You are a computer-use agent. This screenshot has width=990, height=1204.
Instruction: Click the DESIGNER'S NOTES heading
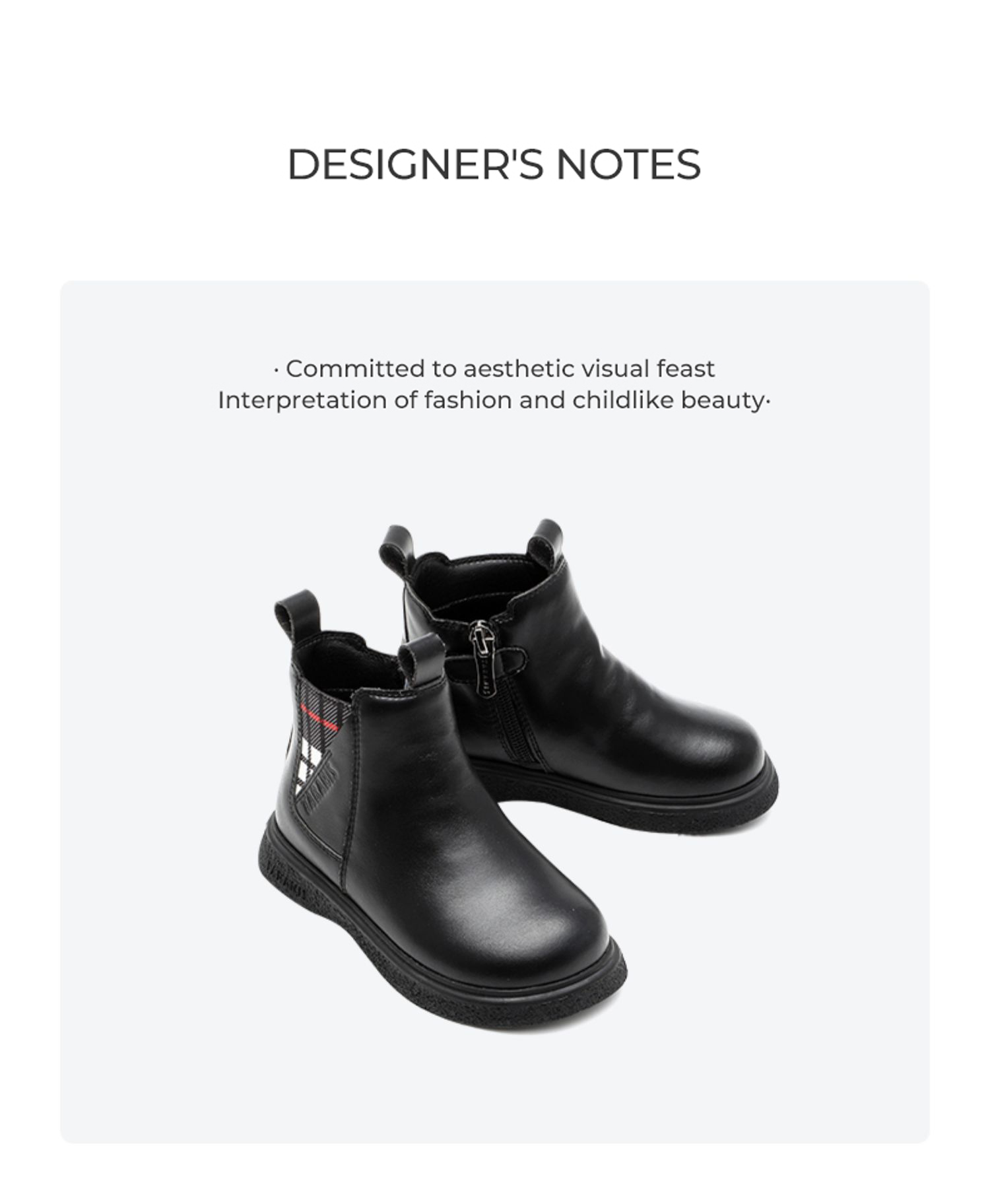click(494, 164)
